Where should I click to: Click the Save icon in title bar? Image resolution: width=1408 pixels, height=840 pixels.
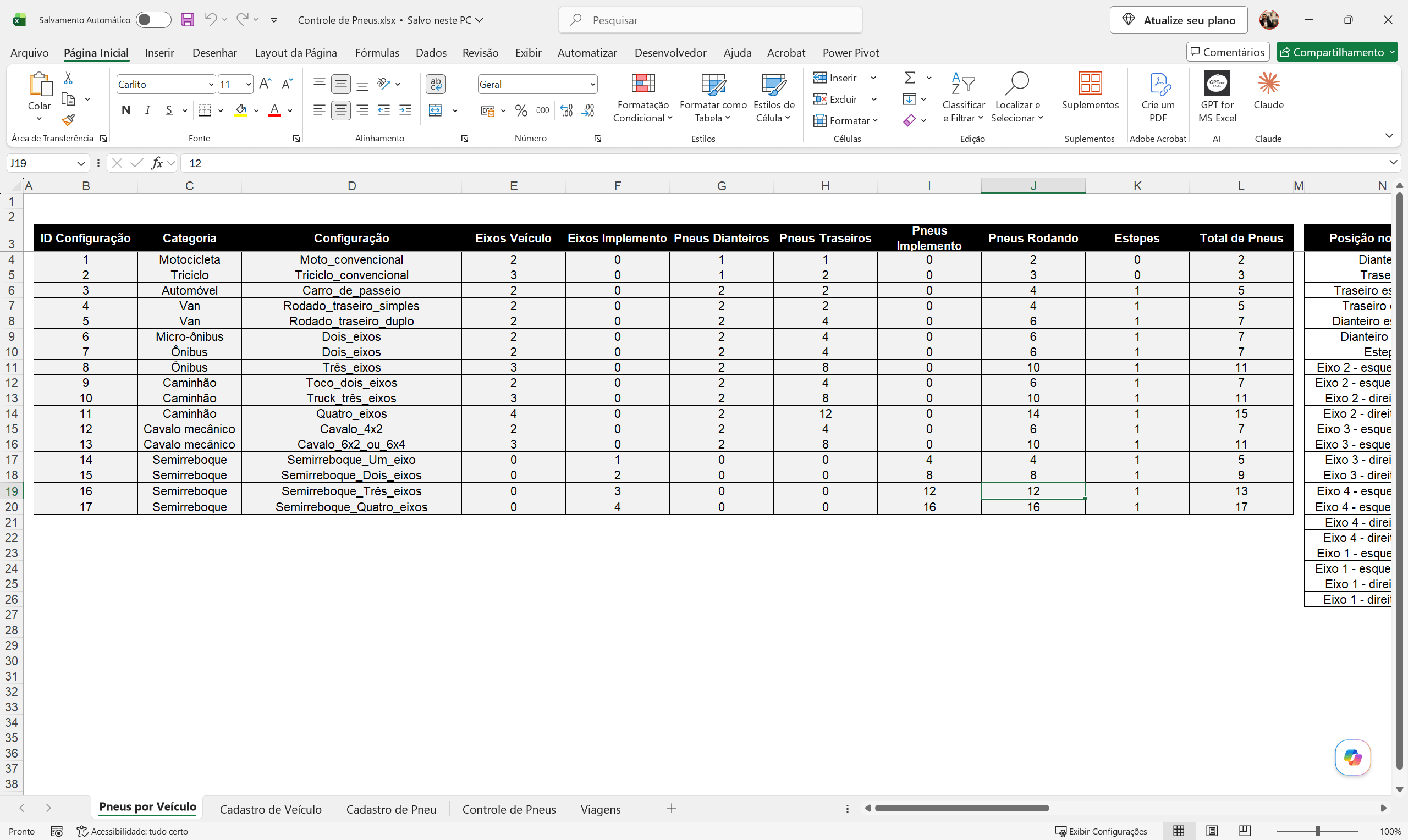(188, 20)
